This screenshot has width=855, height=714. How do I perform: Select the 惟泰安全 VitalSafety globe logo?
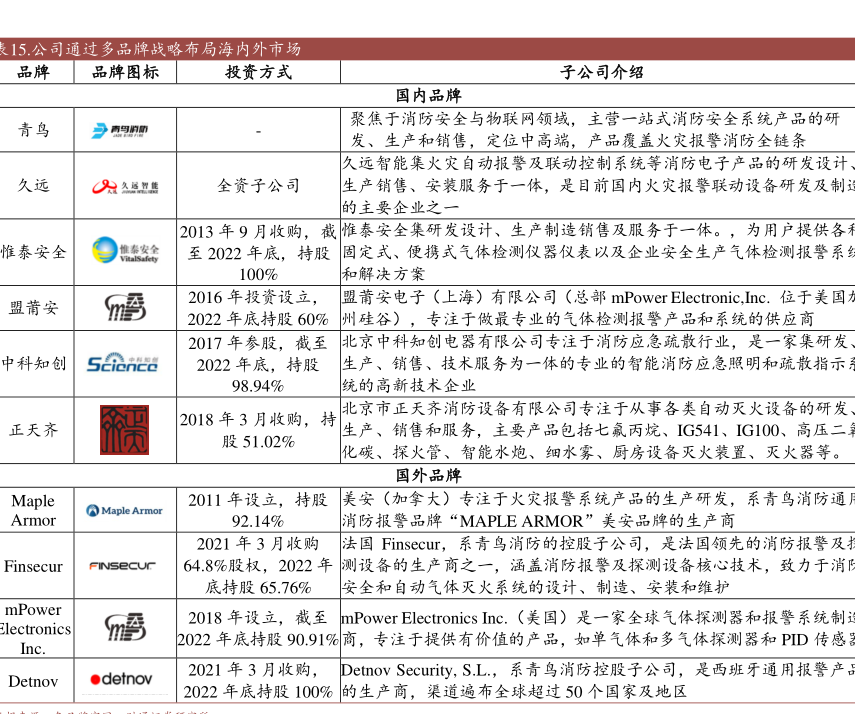point(125,250)
